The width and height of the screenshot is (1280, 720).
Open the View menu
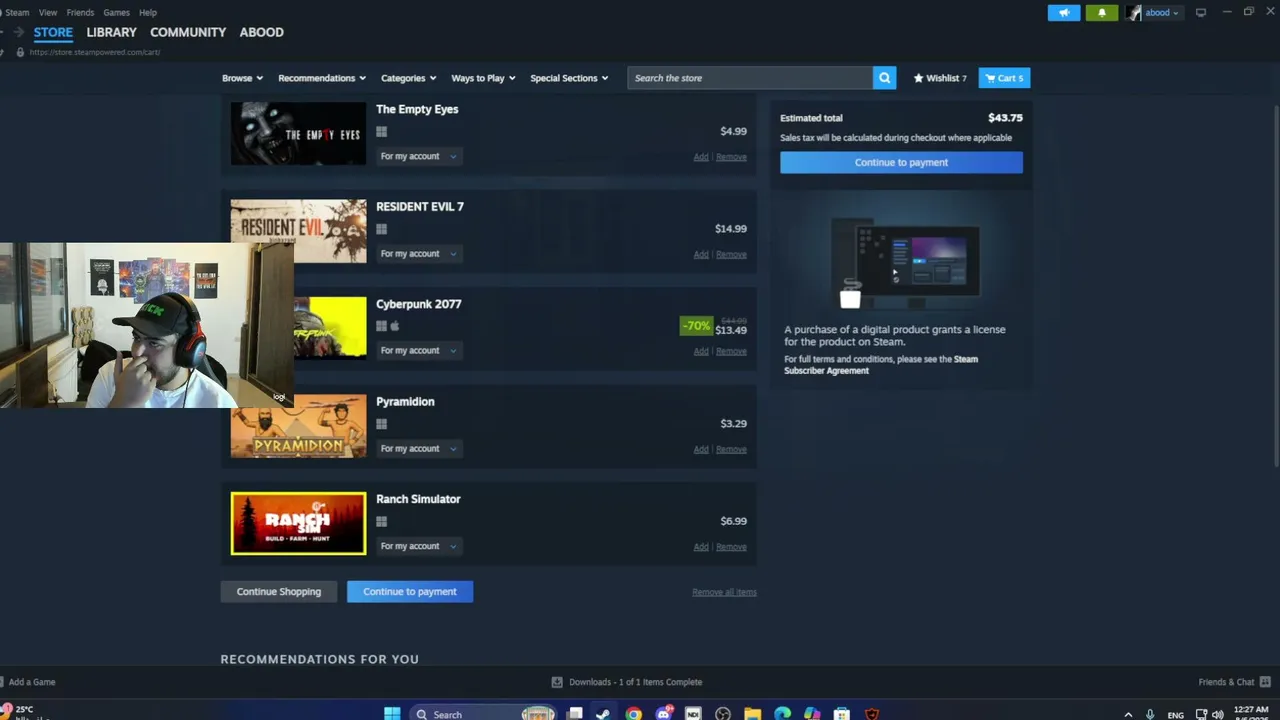pos(48,13)
